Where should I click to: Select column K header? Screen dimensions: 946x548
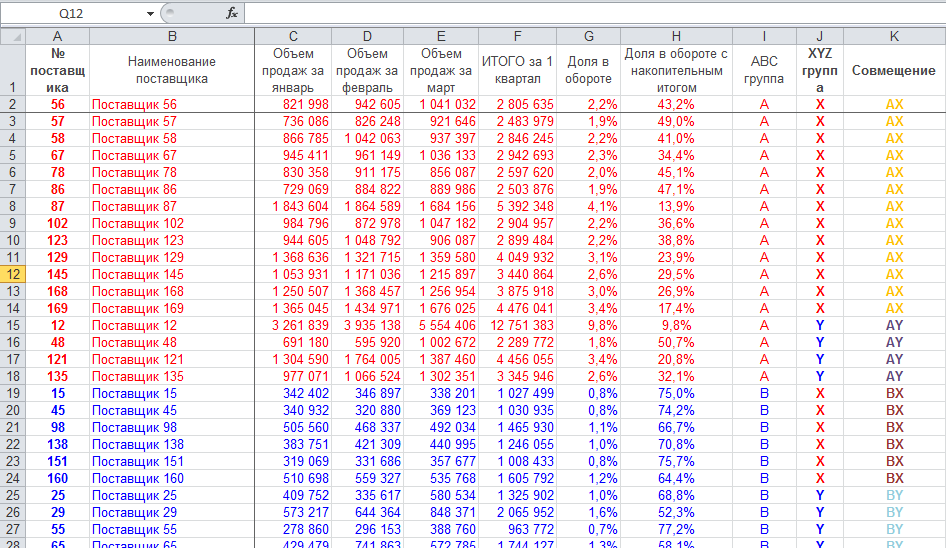click(894, 36)
